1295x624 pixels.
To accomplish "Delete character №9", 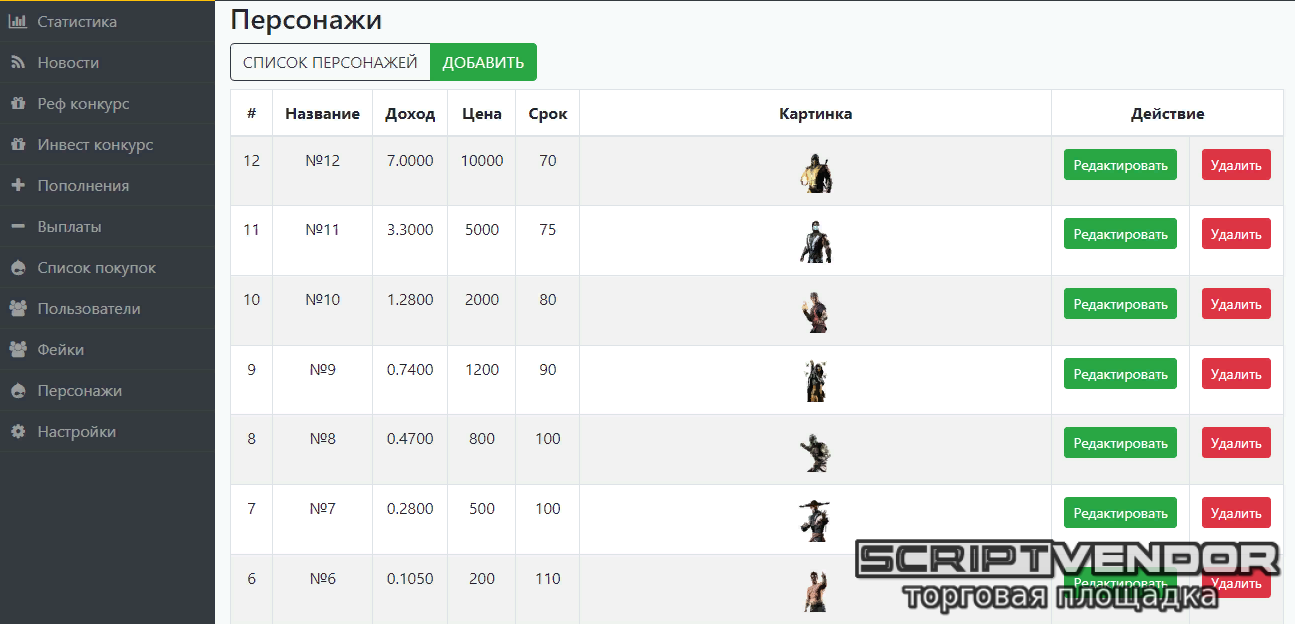I will click(x=1236, y=374).
